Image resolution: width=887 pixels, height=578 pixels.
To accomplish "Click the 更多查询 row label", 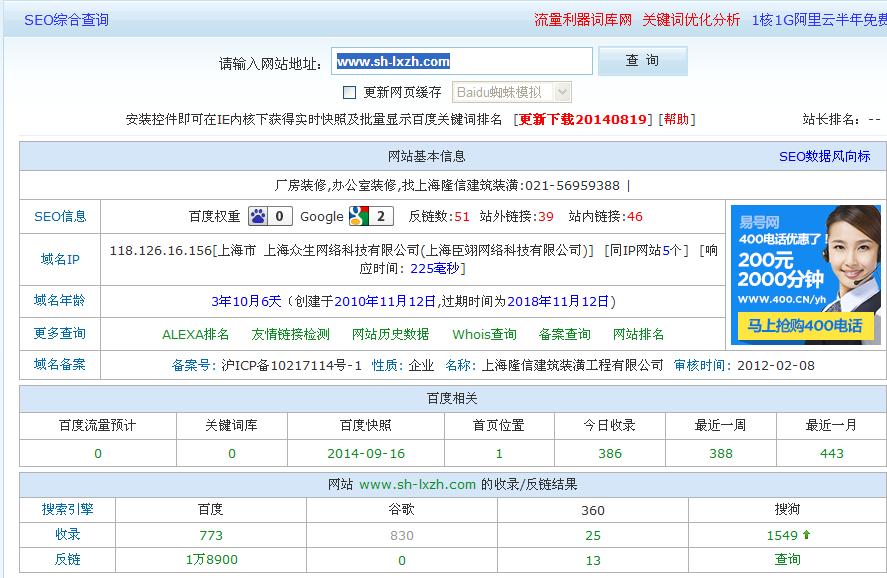I will (59, 334).
